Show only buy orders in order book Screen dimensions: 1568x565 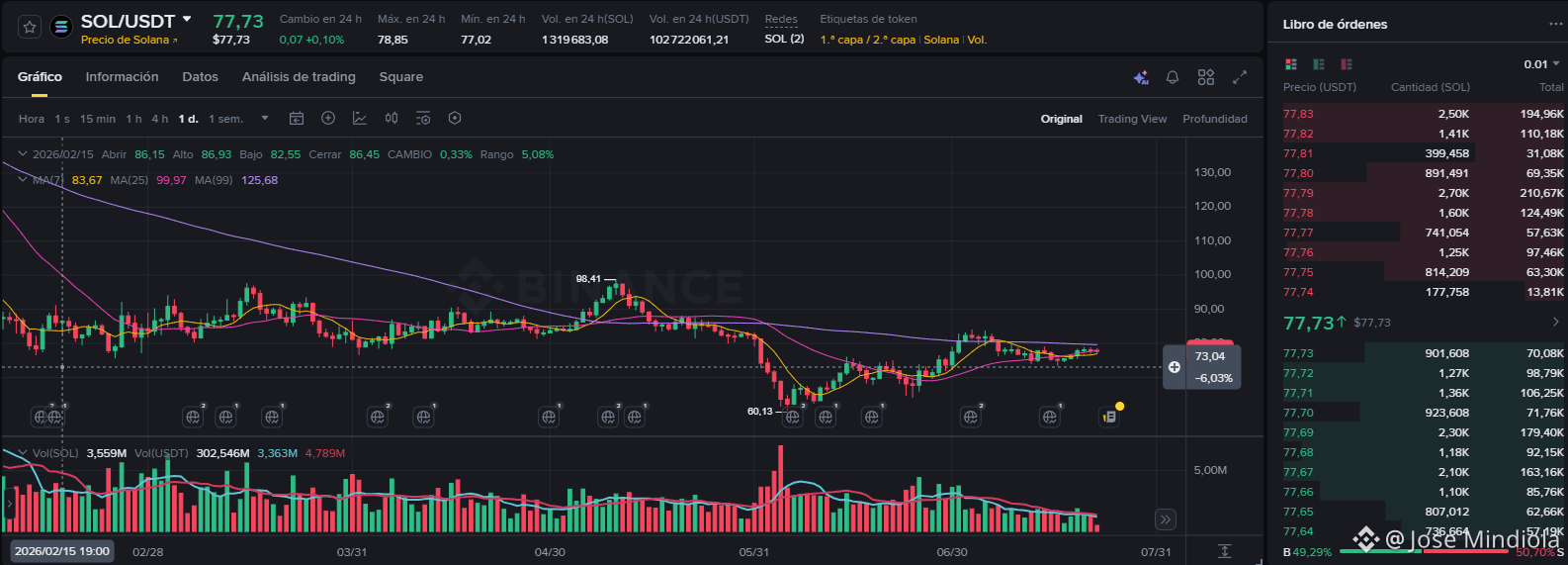(1318, 64)
